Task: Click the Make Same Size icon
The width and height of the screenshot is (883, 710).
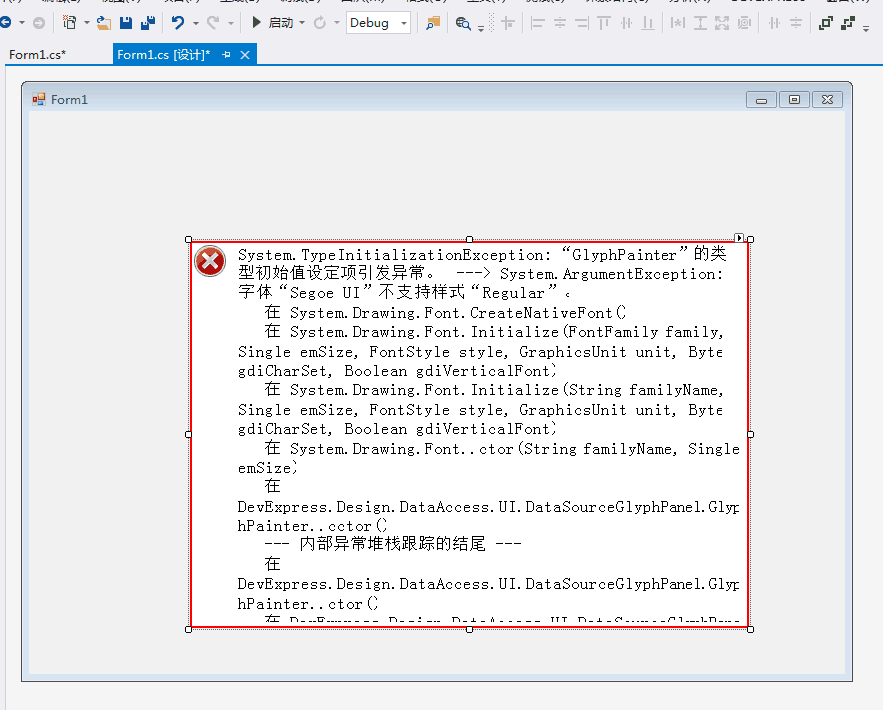Action: click(x=722, y=23)
